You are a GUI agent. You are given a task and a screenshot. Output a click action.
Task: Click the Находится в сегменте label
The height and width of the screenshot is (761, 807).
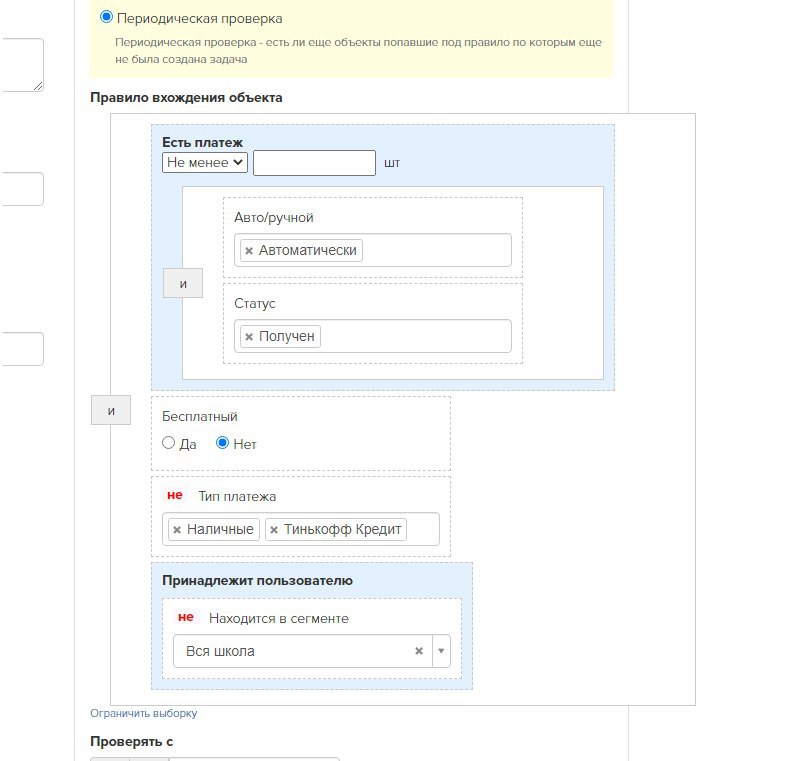click(x=279, y=618)
